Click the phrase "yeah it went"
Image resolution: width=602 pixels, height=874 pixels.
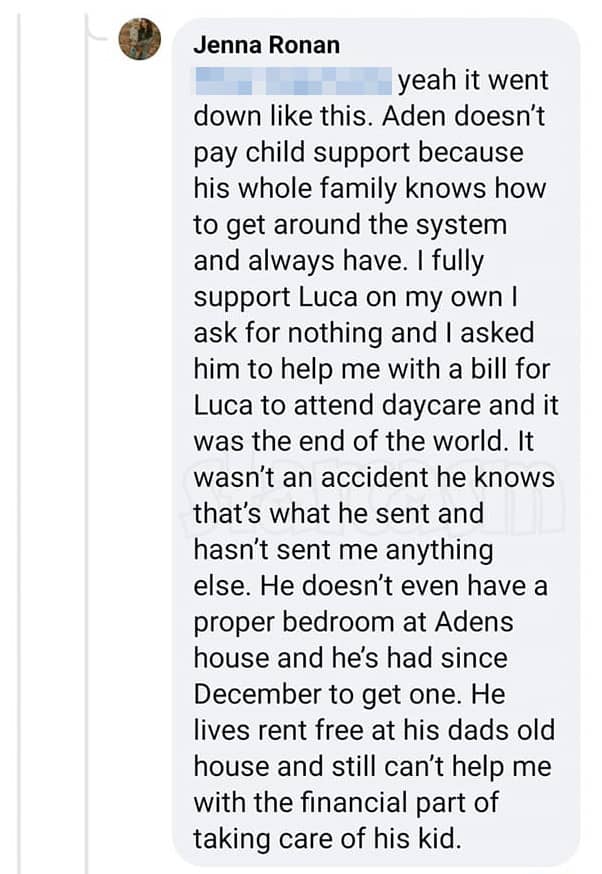[473, 81]
